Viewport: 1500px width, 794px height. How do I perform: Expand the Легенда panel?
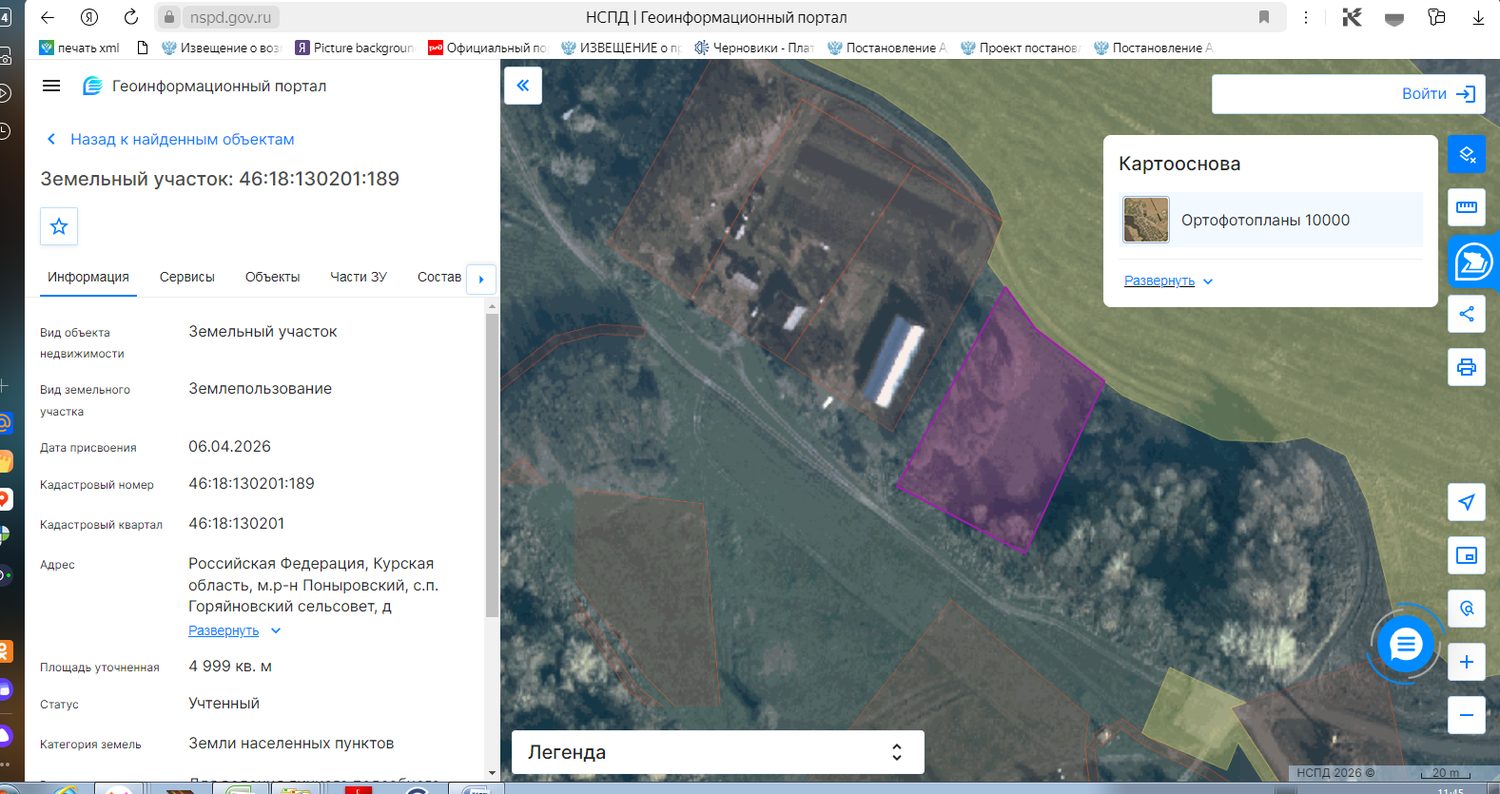tap(717, 752)
